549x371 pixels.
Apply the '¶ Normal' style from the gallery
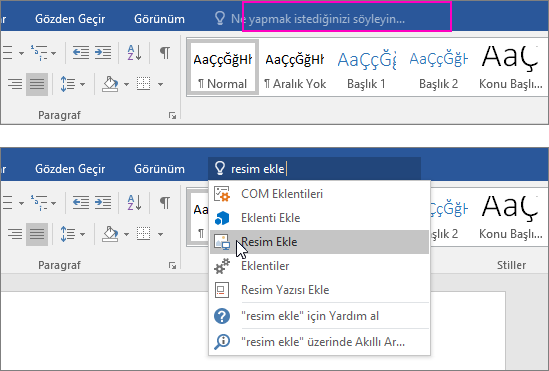click(x=223, y=67)
